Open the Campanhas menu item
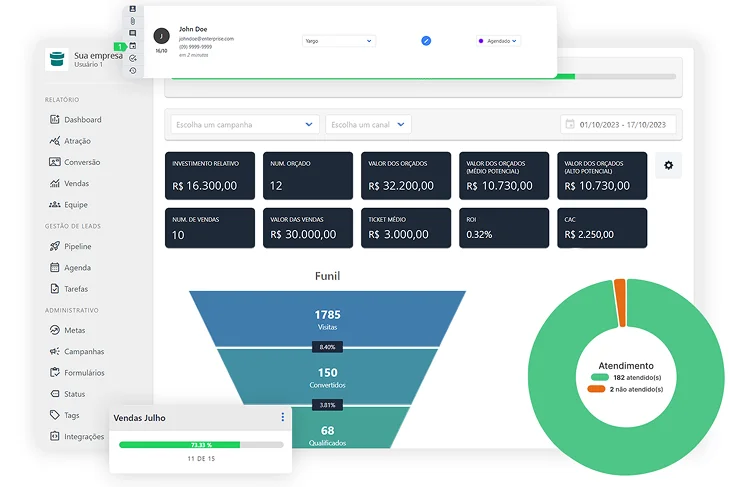This screenshot has height=487, width=736. click(x=83, y=351)
